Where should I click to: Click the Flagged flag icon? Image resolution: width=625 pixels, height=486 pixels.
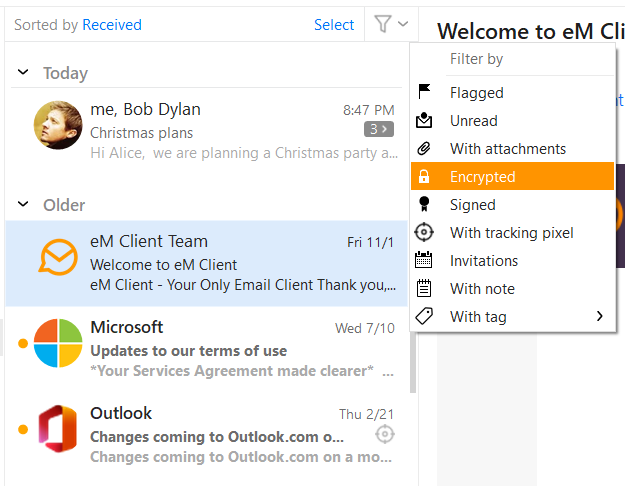[424, 92]
